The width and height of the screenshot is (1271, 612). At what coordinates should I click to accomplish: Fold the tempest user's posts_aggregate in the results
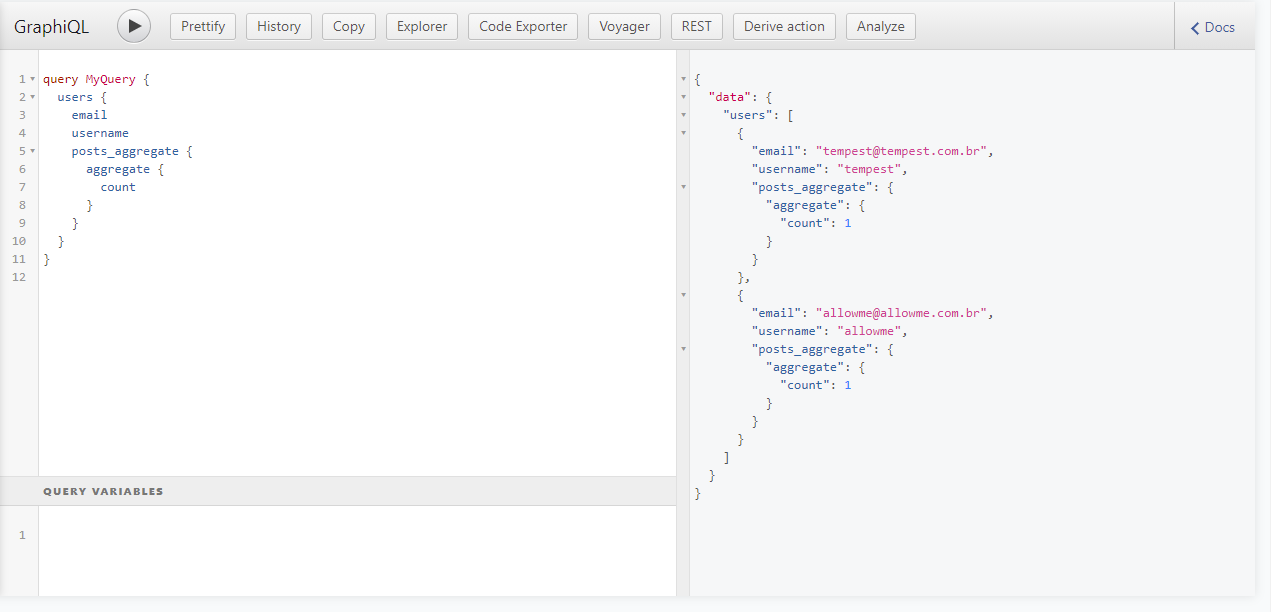click(684, 187)
